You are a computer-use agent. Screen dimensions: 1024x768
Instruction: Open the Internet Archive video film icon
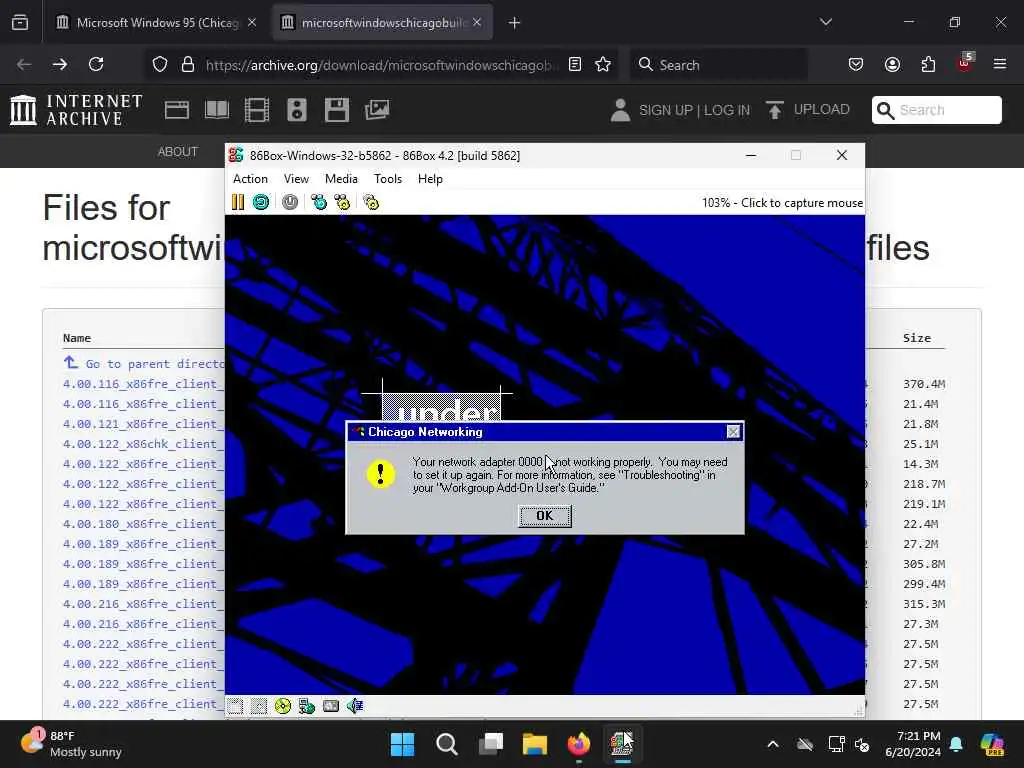coord(257,110)
